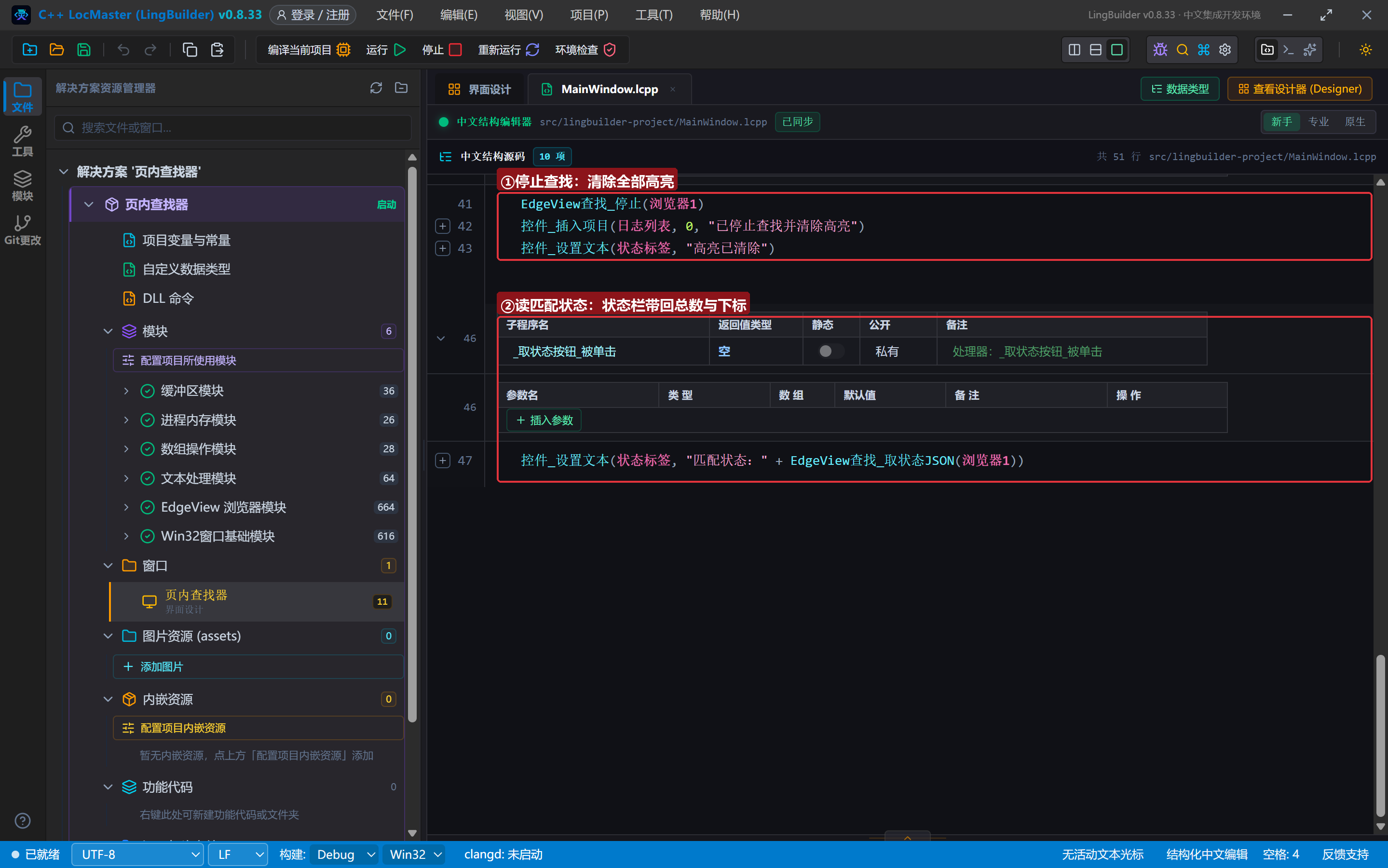Screen dimensions: 1388x868
Task: Open 查看设计器 (Designer)
Action: pyautogui.click(x=1300, y=89)
